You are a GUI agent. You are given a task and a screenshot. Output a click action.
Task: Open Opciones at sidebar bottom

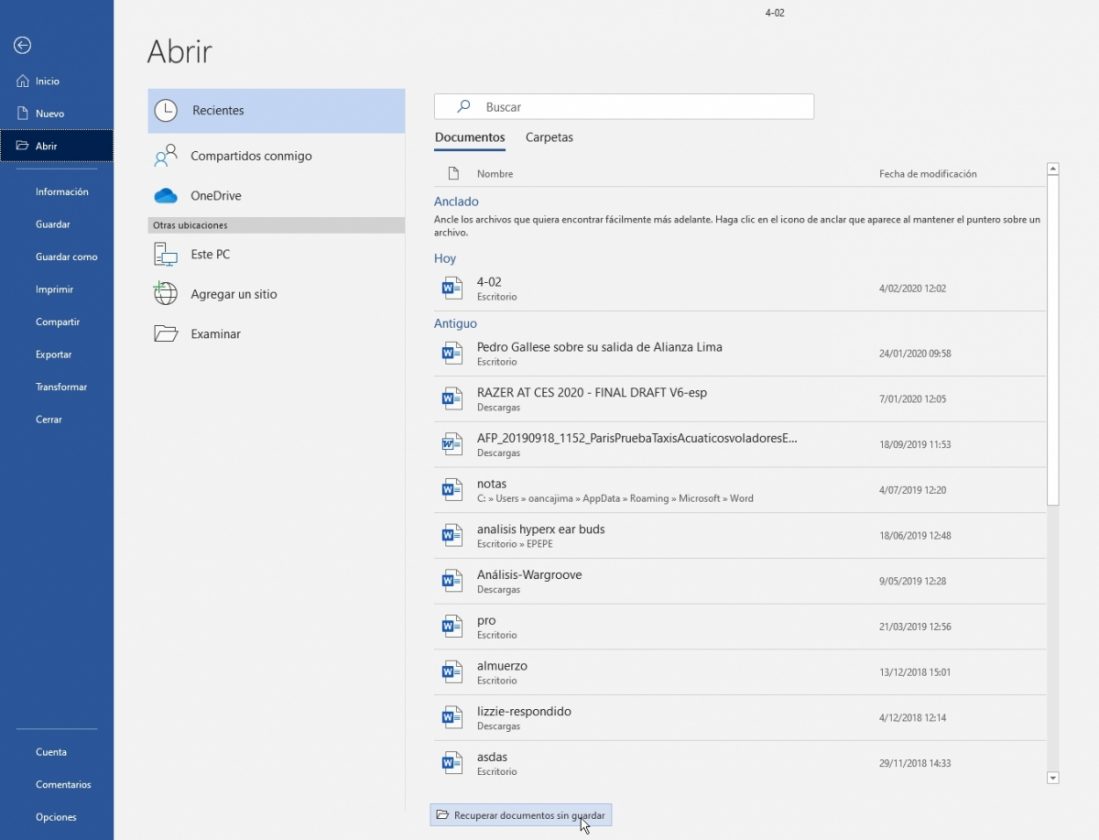(x=56, y=817)
